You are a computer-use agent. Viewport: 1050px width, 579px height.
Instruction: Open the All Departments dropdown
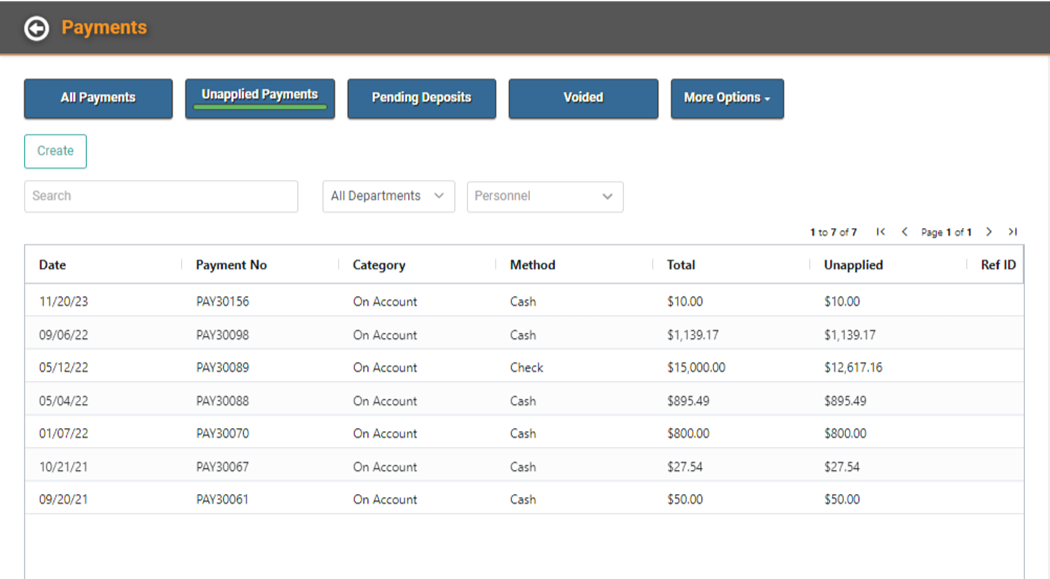tap(388, 196)
